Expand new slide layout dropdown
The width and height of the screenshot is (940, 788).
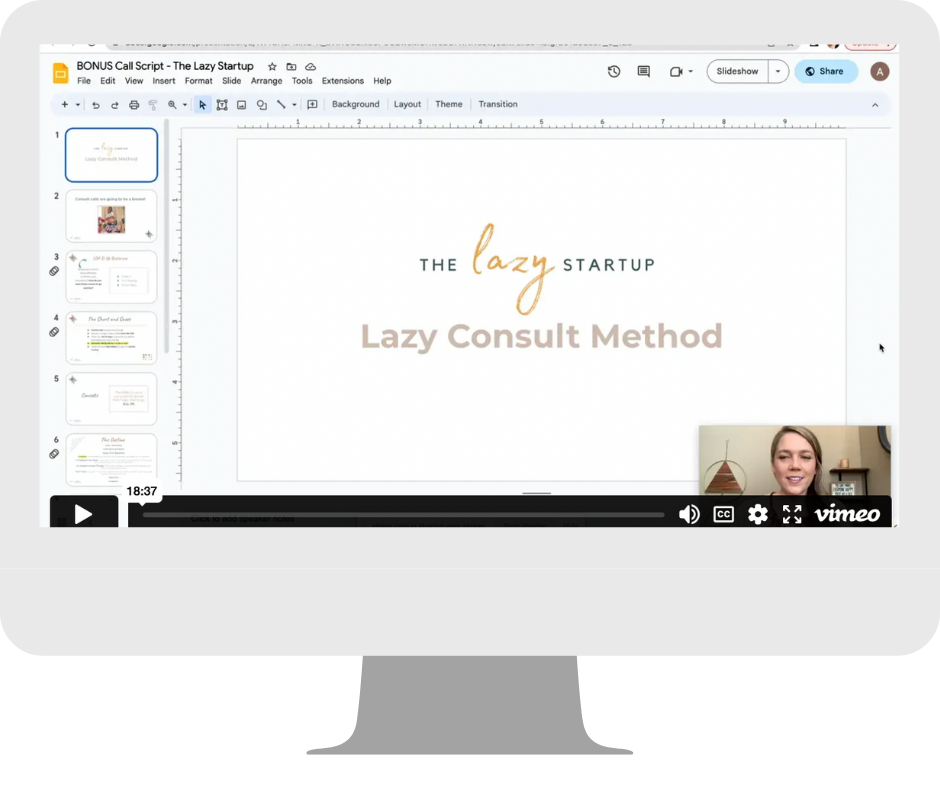[x=78, y=105]
